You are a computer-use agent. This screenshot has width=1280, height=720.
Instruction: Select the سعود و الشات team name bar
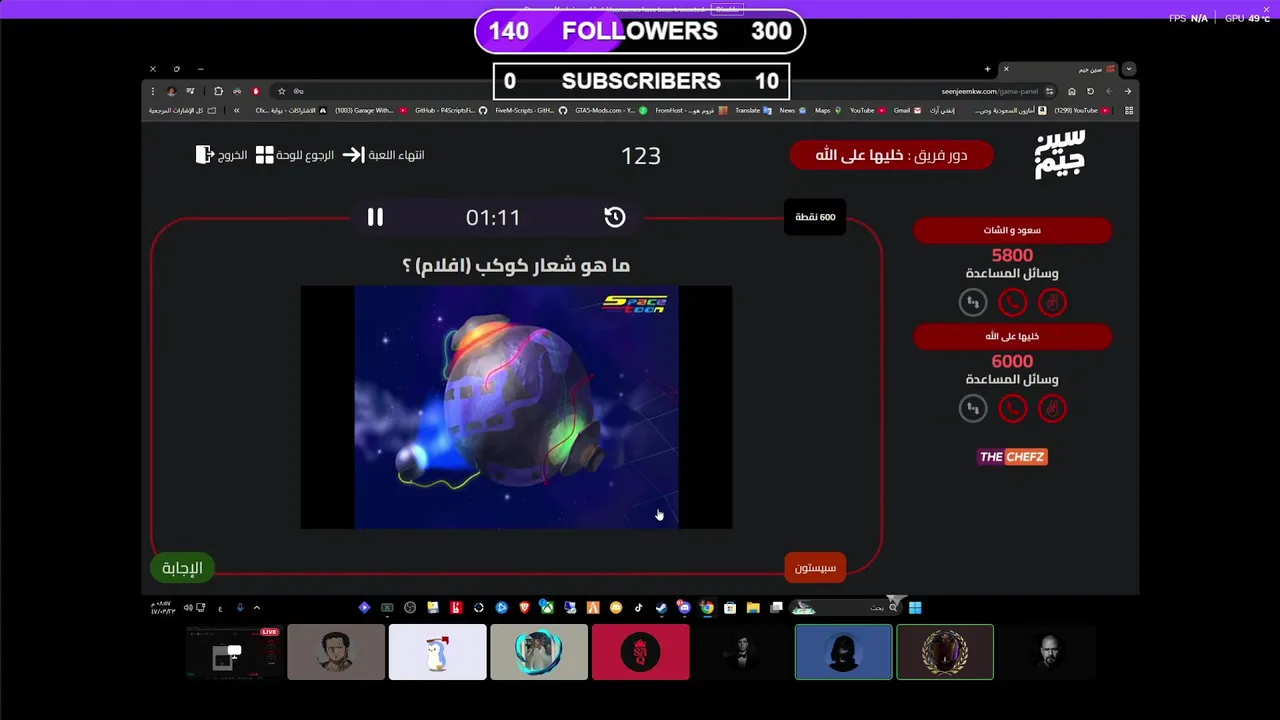click(1012, 230)
